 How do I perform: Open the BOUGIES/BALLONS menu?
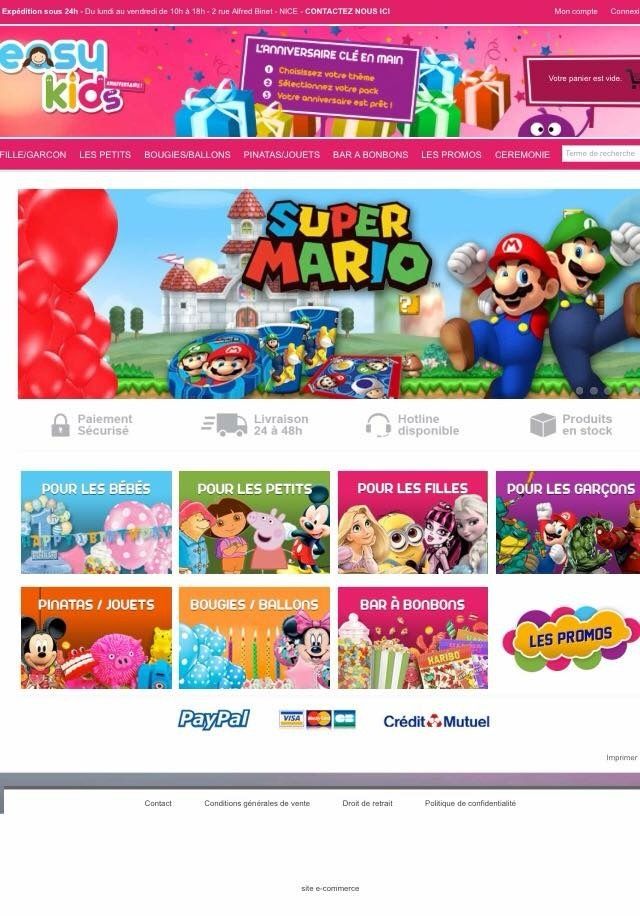coord(187,155)
